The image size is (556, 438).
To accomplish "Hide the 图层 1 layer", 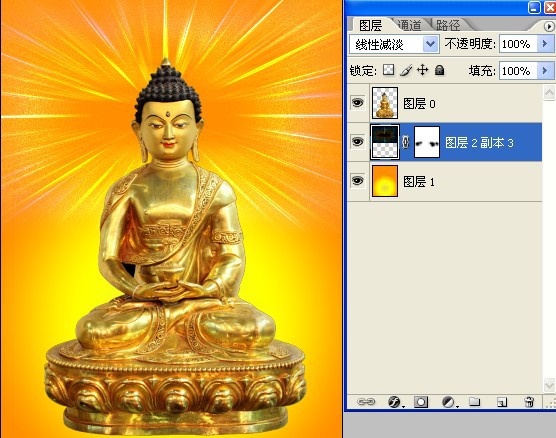I will [357, 181].
